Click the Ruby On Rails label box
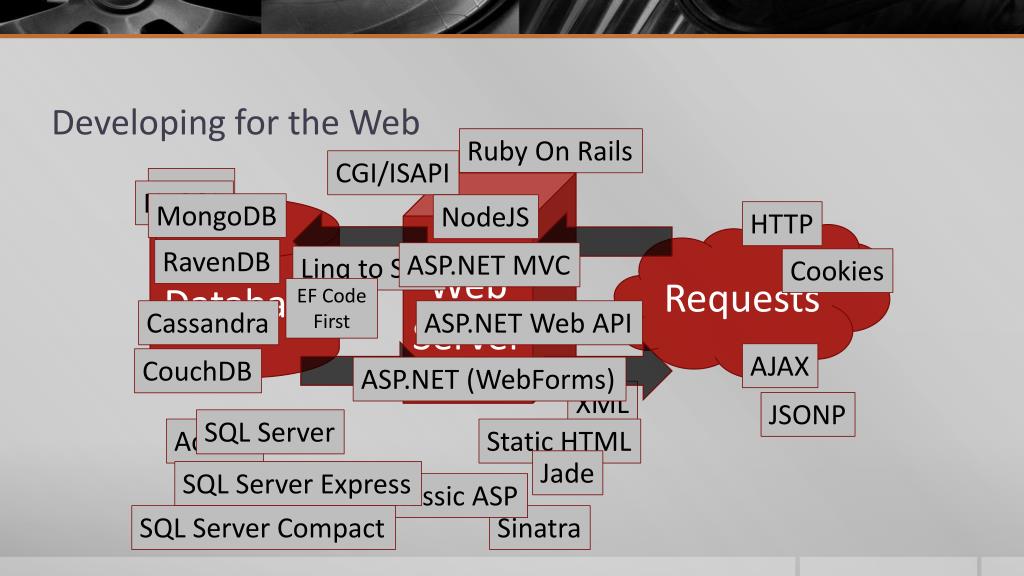Image resolution: width=1024 pixels, height=576 pixels. click(551, 151)
